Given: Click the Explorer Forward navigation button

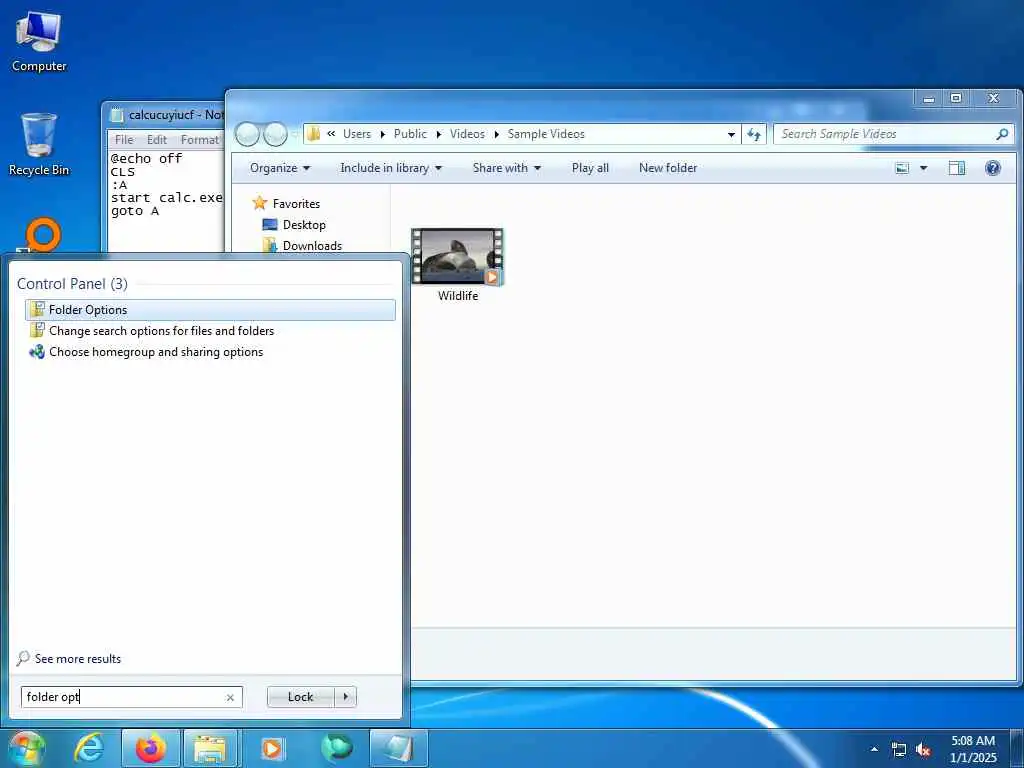Looking at the screenshot, I should (x=275, y=134).
